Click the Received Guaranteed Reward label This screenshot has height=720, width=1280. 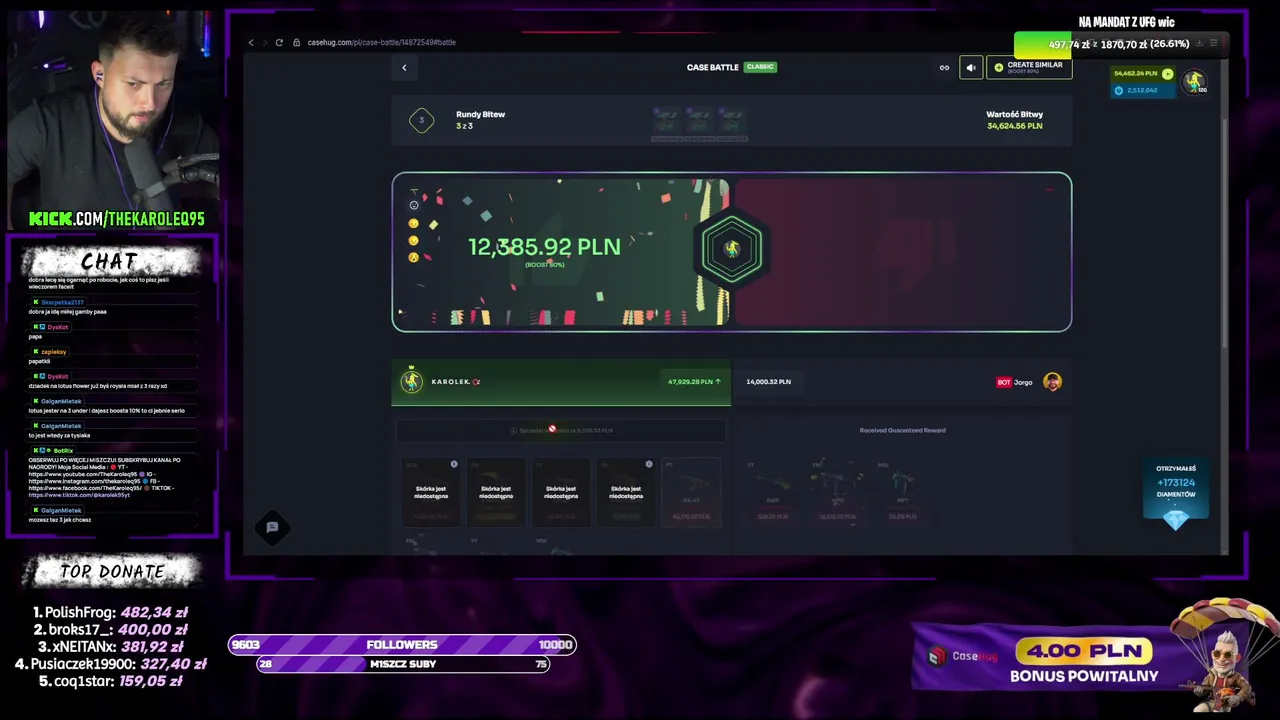pos(902,430)
